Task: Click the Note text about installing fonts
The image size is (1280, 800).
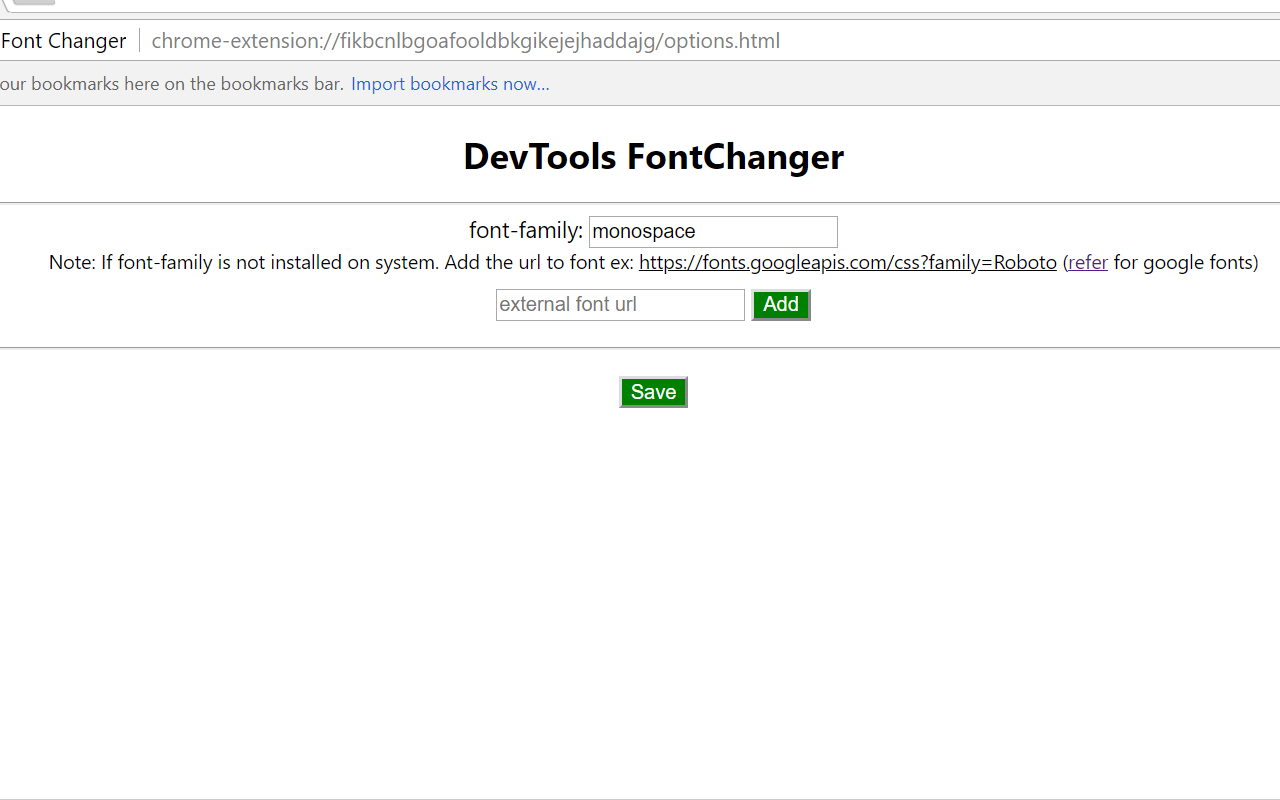Action: (340, 262)
